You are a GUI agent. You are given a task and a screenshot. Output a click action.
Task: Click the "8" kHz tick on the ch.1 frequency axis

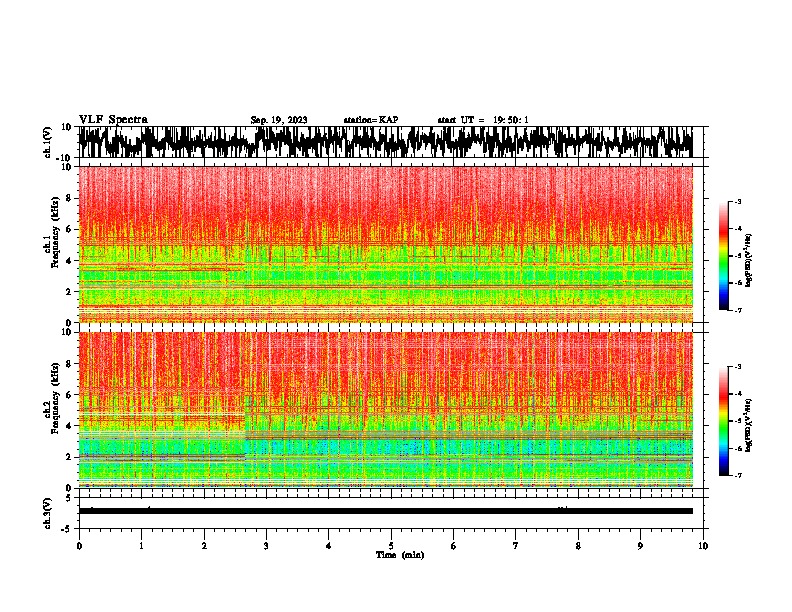[69, 198]
